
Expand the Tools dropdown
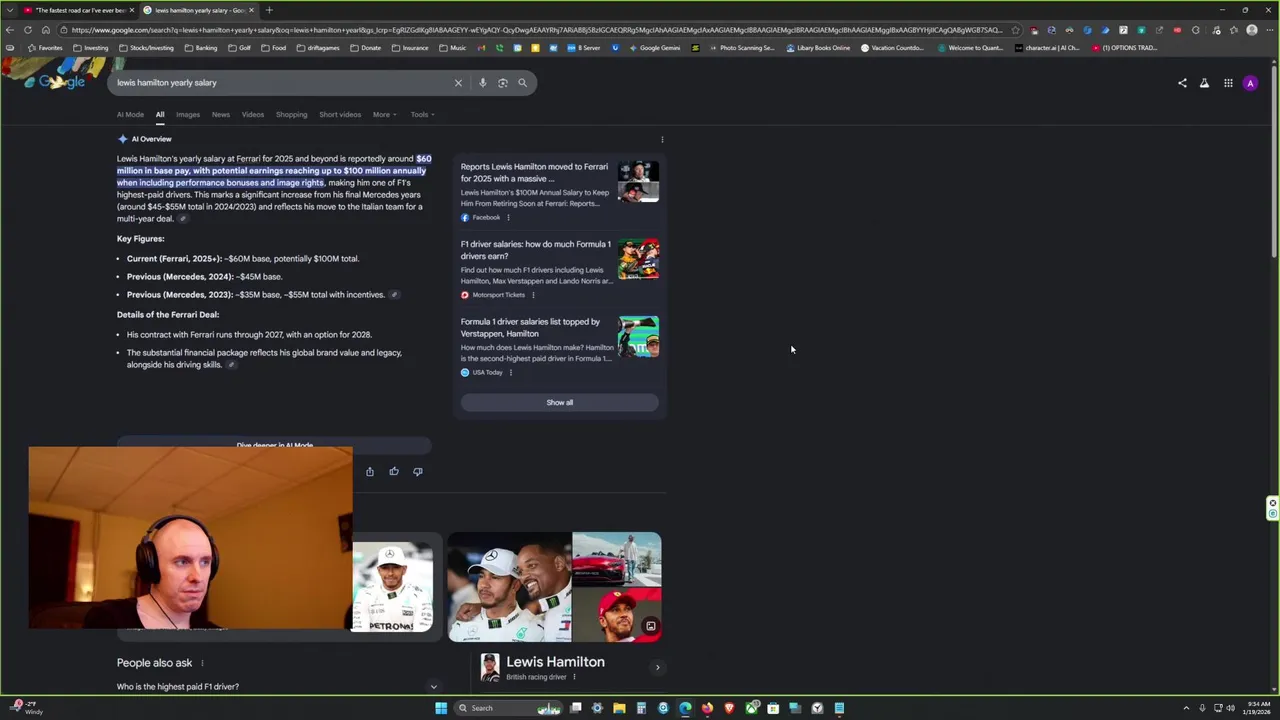[x=422, y=114]
